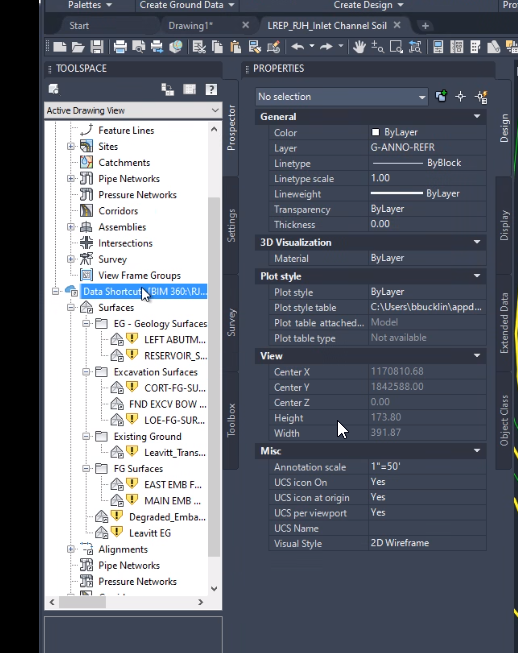Image resolution: width=518 pixels, height=653 pixels.
Task: Click the Select Objects crosshair icon
Action: tap(461, 97)
